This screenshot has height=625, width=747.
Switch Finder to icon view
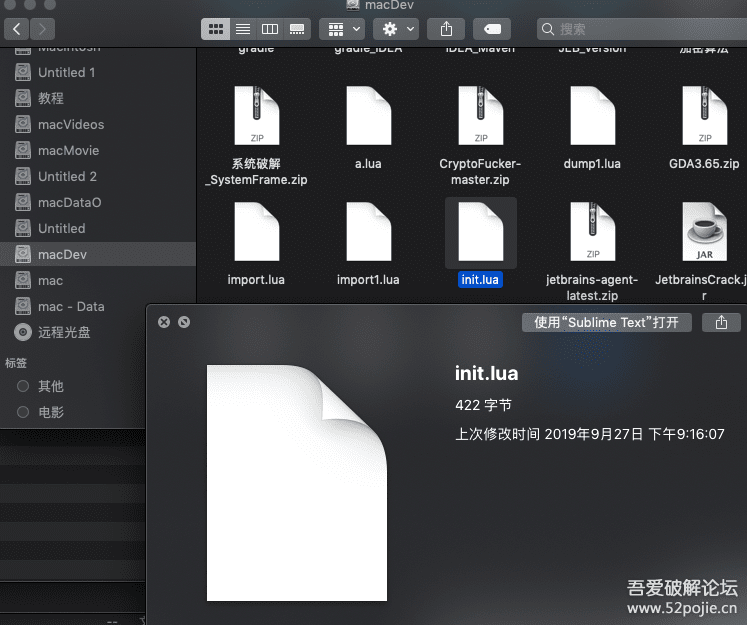(215, 29)
